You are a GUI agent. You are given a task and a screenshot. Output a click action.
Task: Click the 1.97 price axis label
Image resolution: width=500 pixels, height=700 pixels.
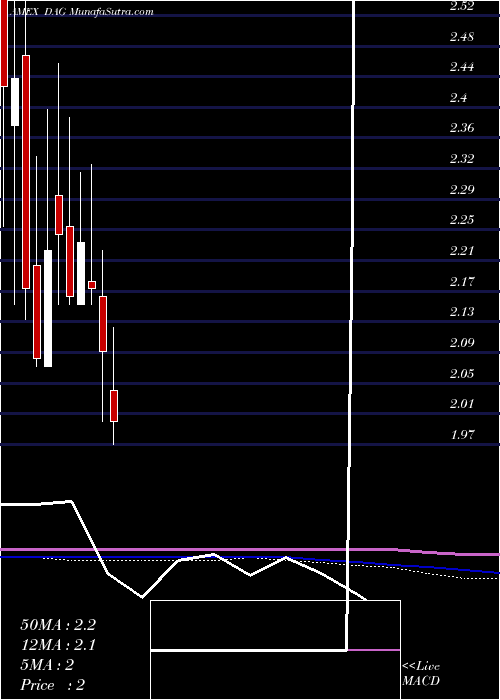click(x=462, y=434)
